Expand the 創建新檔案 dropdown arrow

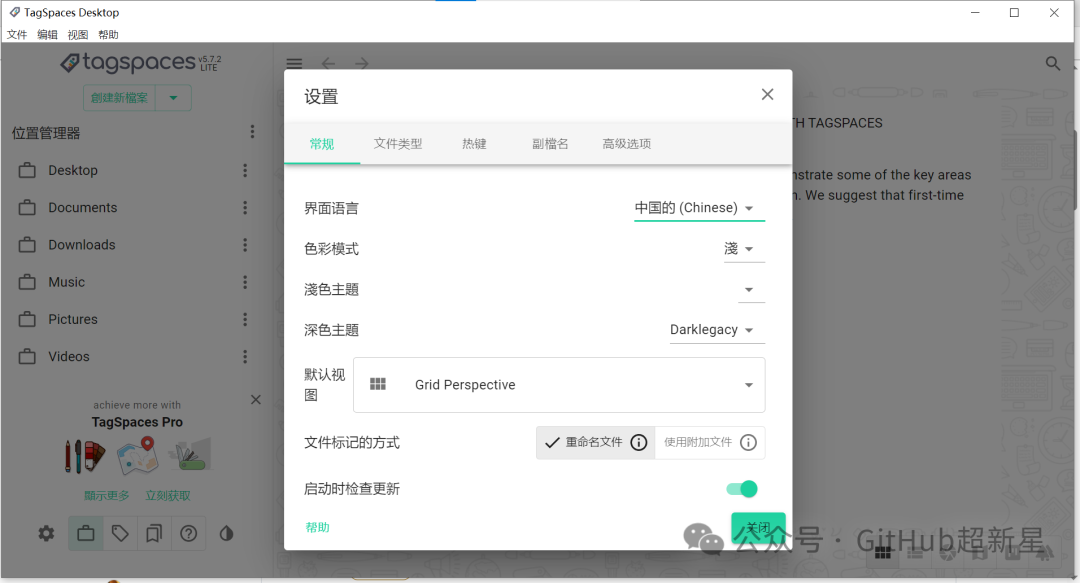[174, 98]
